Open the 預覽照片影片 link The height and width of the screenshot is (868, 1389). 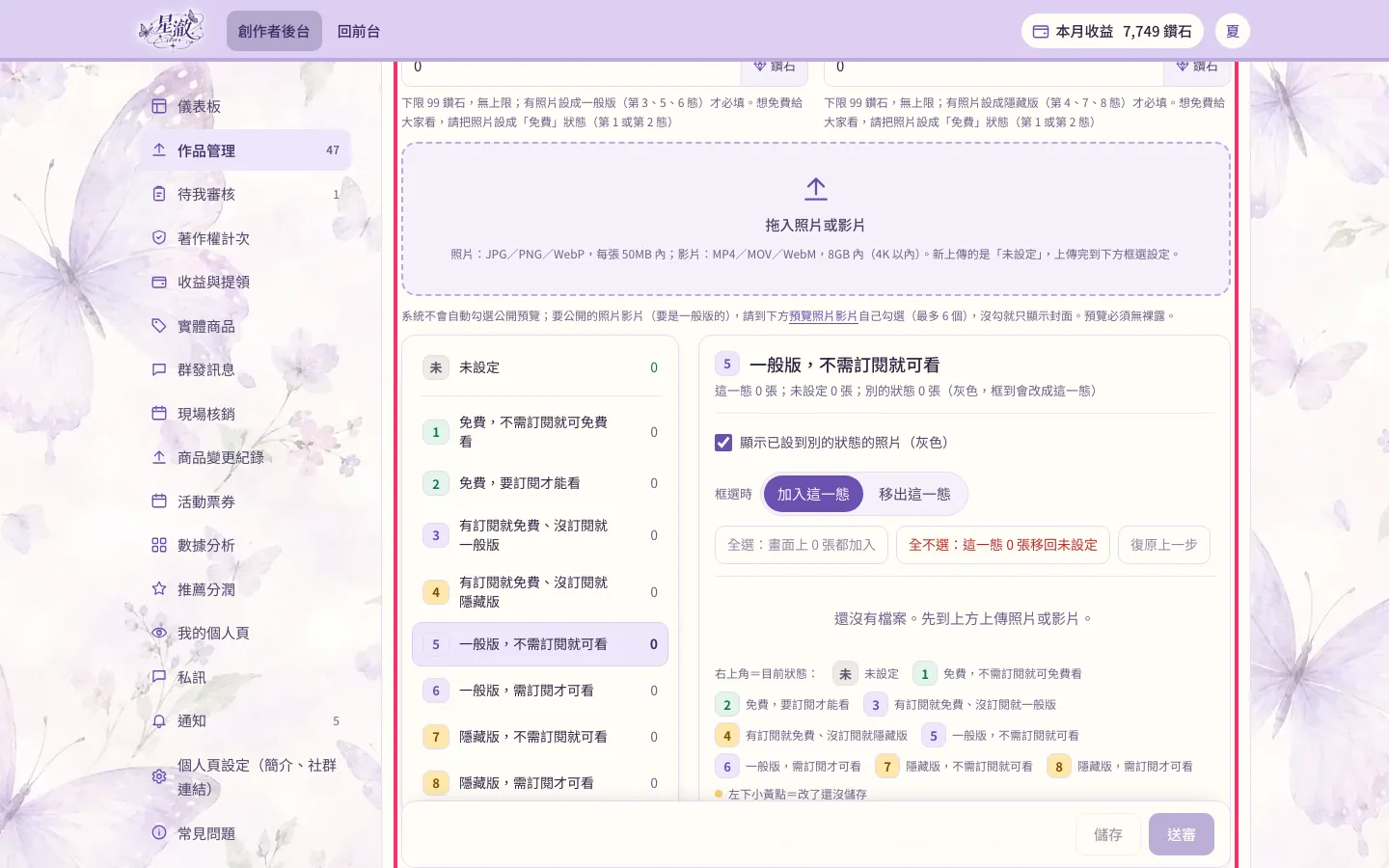(823, 315)
